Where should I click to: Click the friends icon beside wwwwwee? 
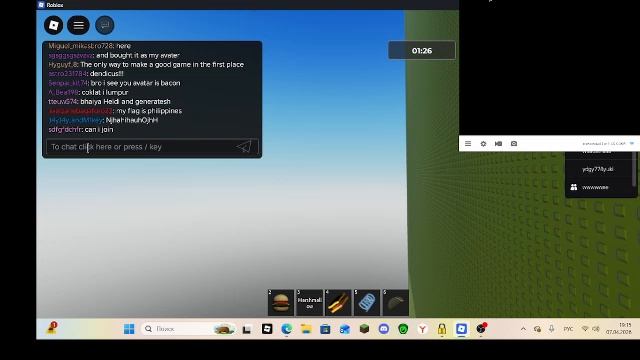click(x=573, y=187)
